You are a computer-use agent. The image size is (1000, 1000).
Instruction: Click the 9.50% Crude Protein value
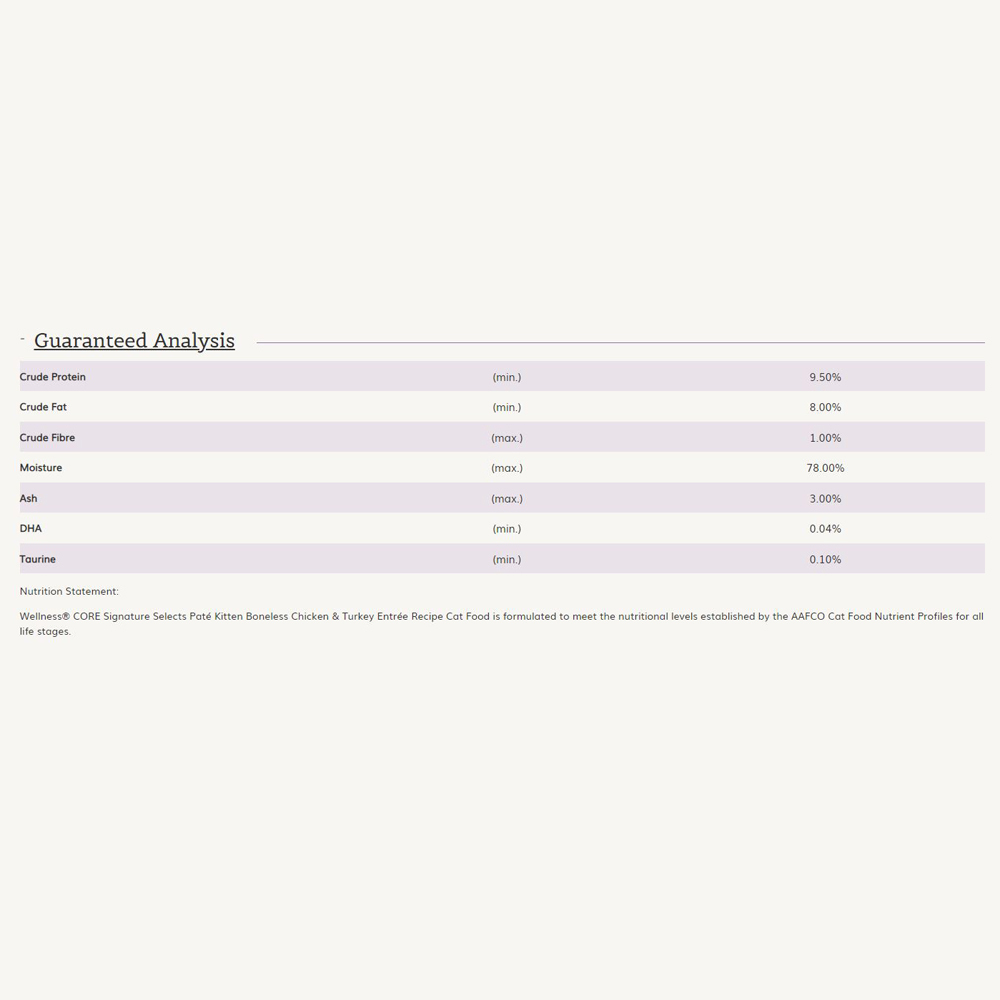825,377
